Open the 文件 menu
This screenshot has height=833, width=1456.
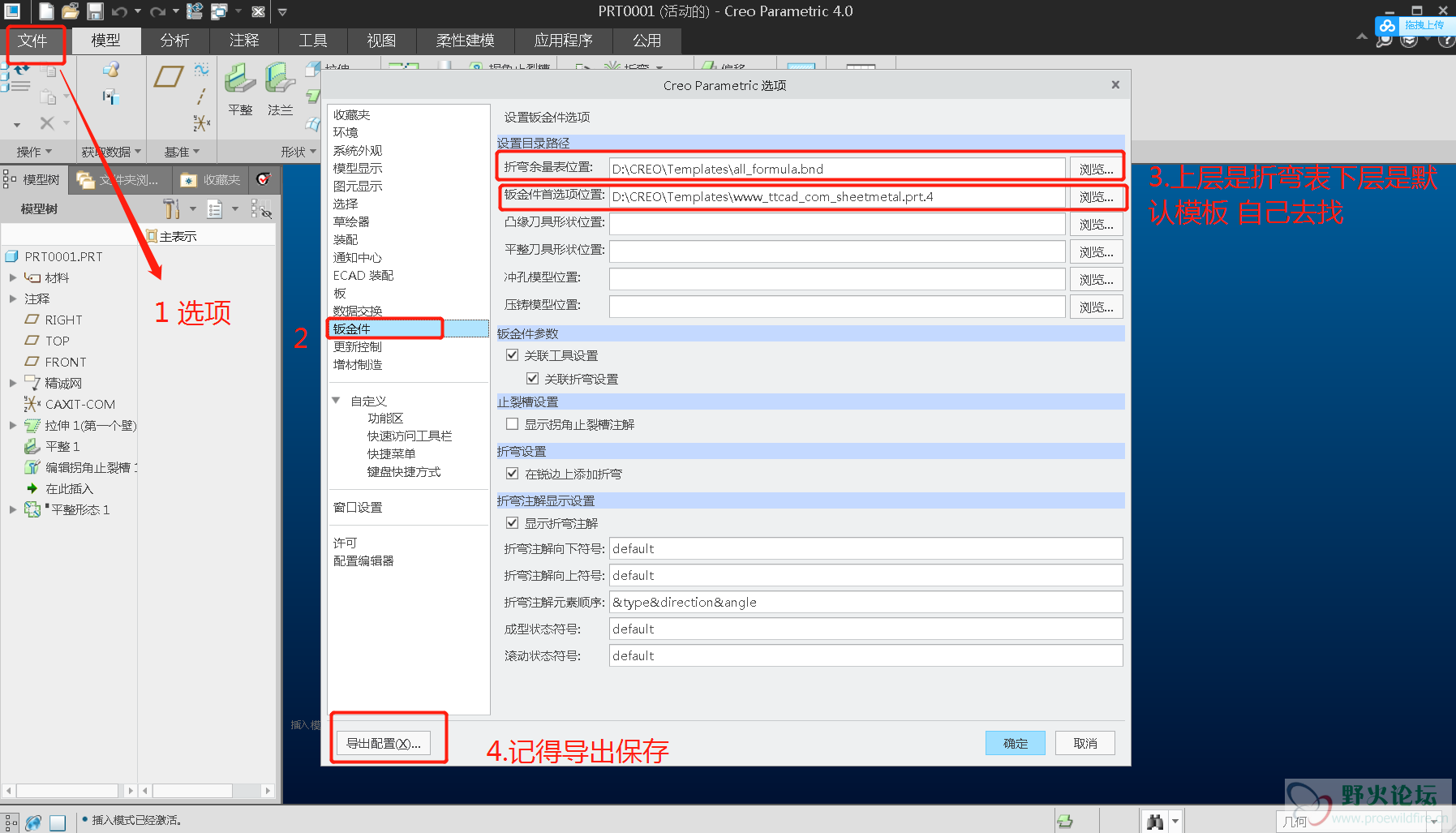33,41
